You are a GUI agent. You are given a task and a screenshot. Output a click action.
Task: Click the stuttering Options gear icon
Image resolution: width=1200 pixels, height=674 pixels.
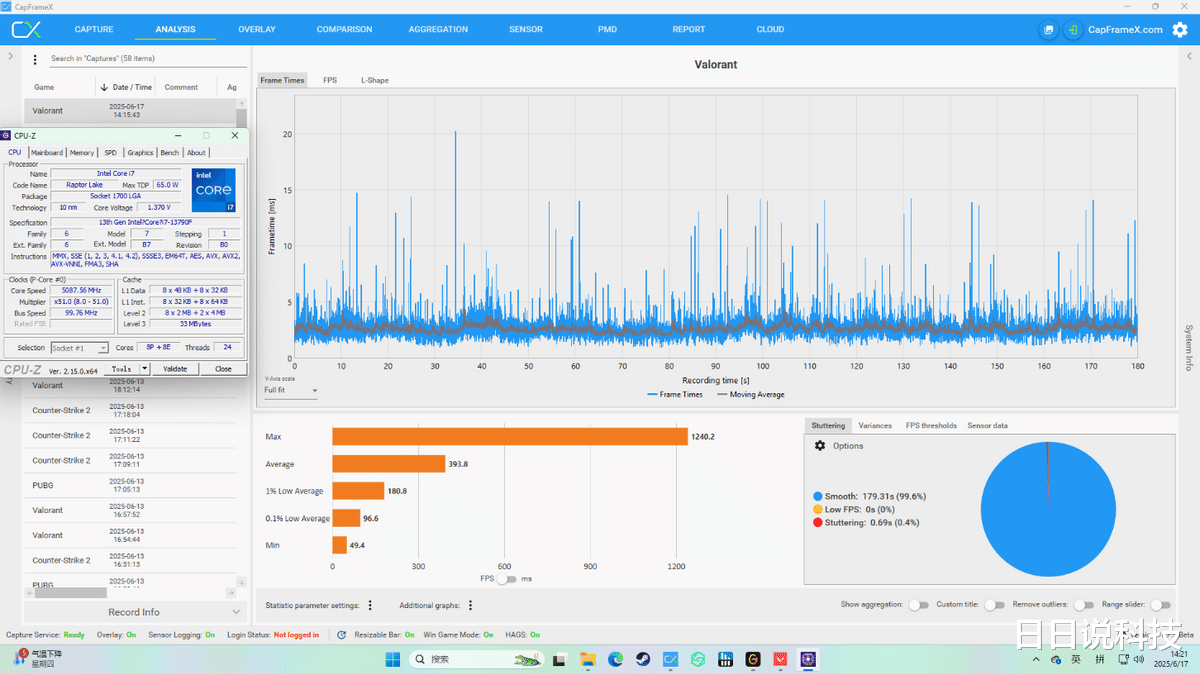pos(820,446)
